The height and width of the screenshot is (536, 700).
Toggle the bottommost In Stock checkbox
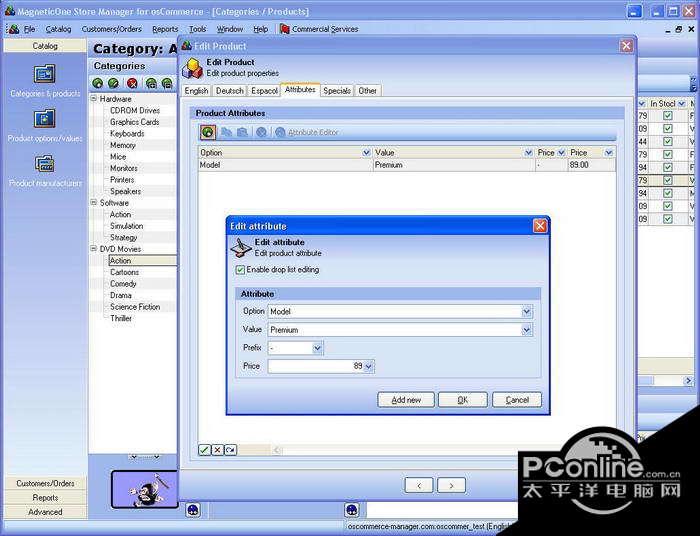tap(667, 219)
